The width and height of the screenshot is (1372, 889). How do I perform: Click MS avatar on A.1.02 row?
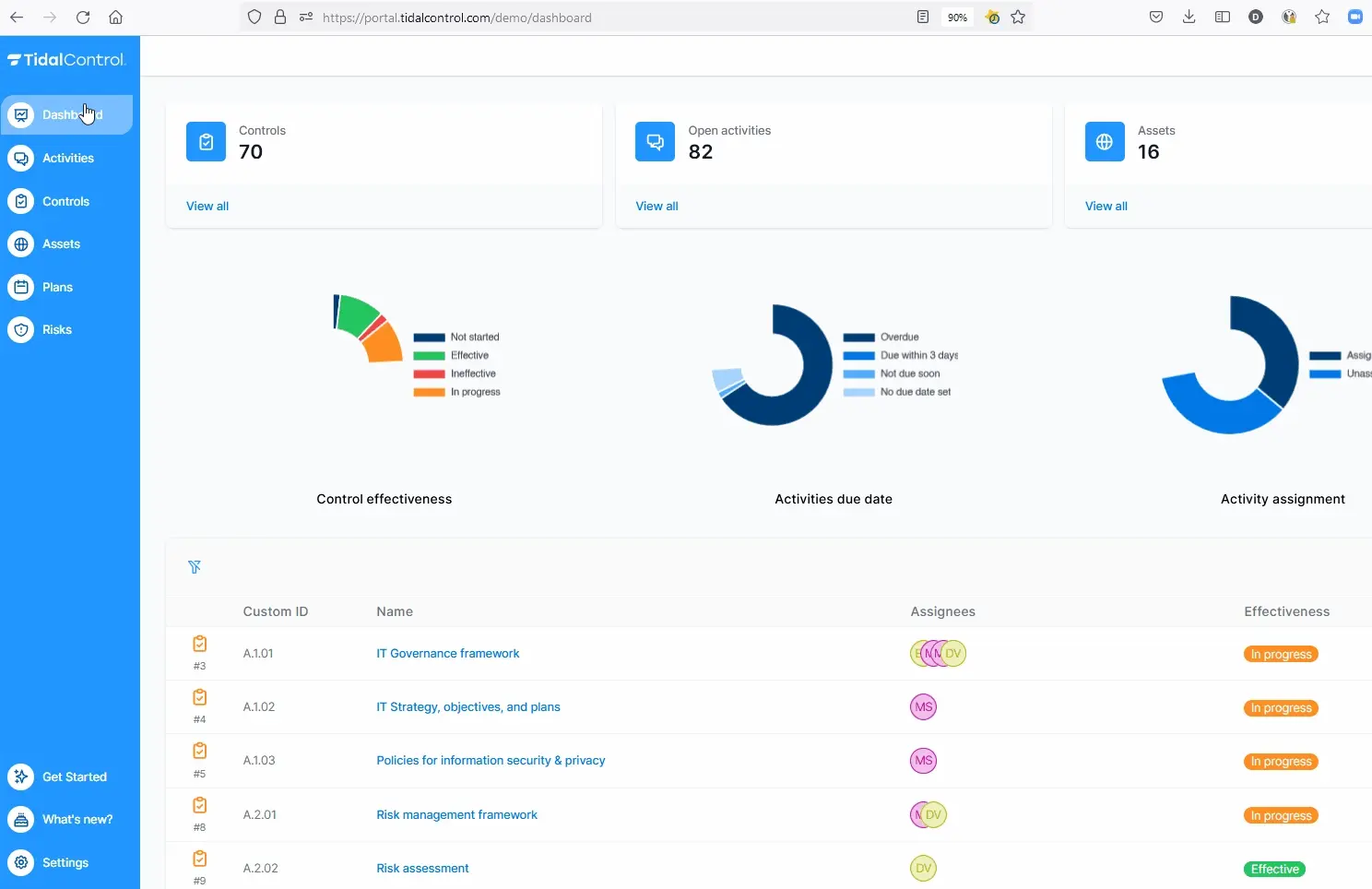[x=924, y=706]
